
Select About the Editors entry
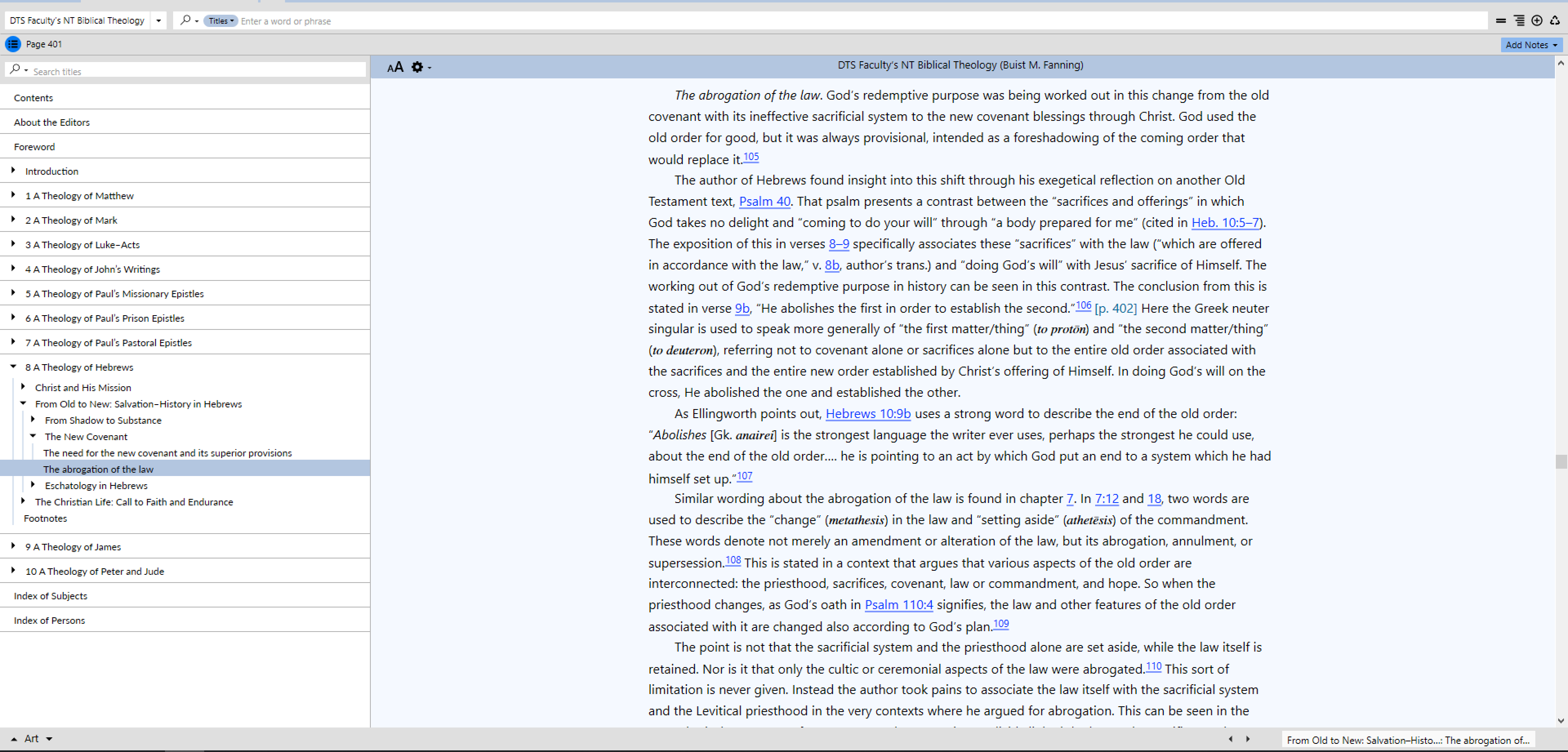pos(185,122)
